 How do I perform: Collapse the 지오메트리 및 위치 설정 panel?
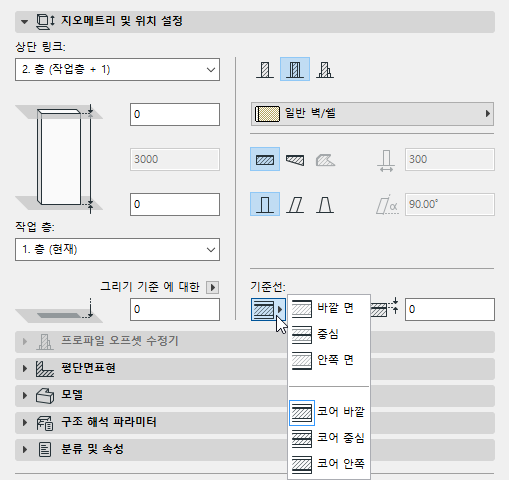24,22
